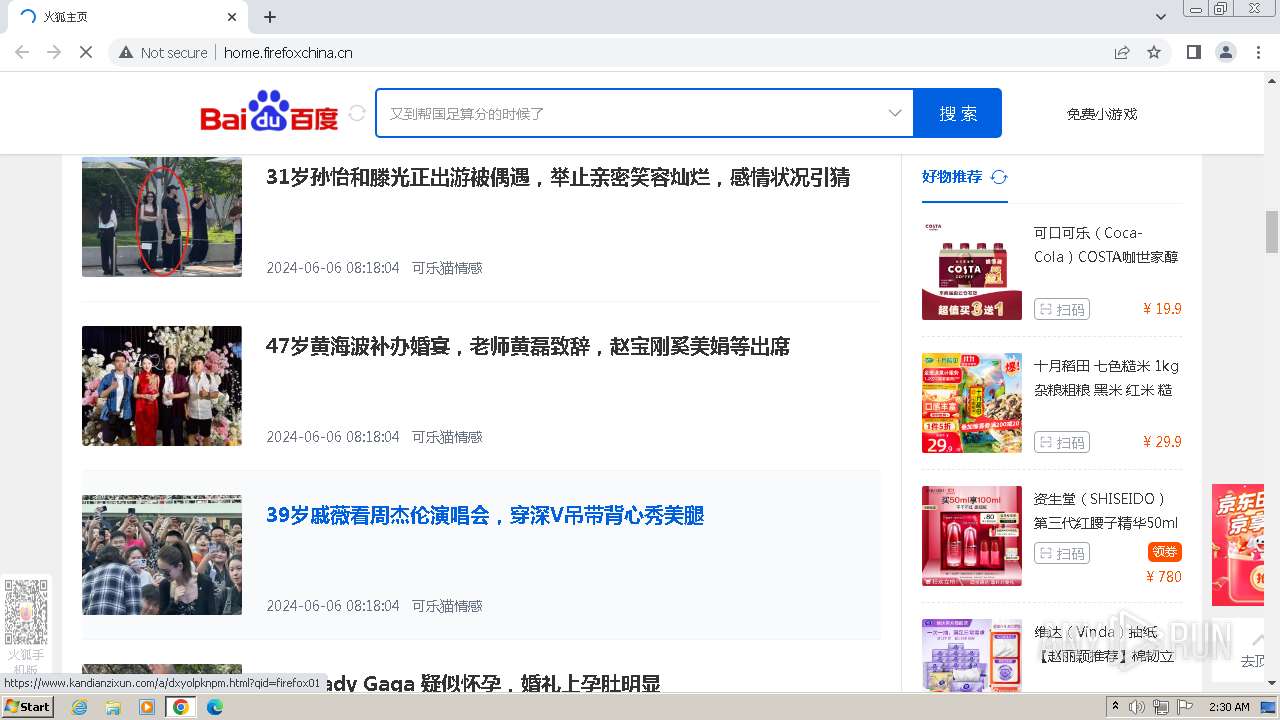1280x720 pixels.
Task: Click 扫码 button for SHISEIDO product
Action: (x=1061, y=553)
